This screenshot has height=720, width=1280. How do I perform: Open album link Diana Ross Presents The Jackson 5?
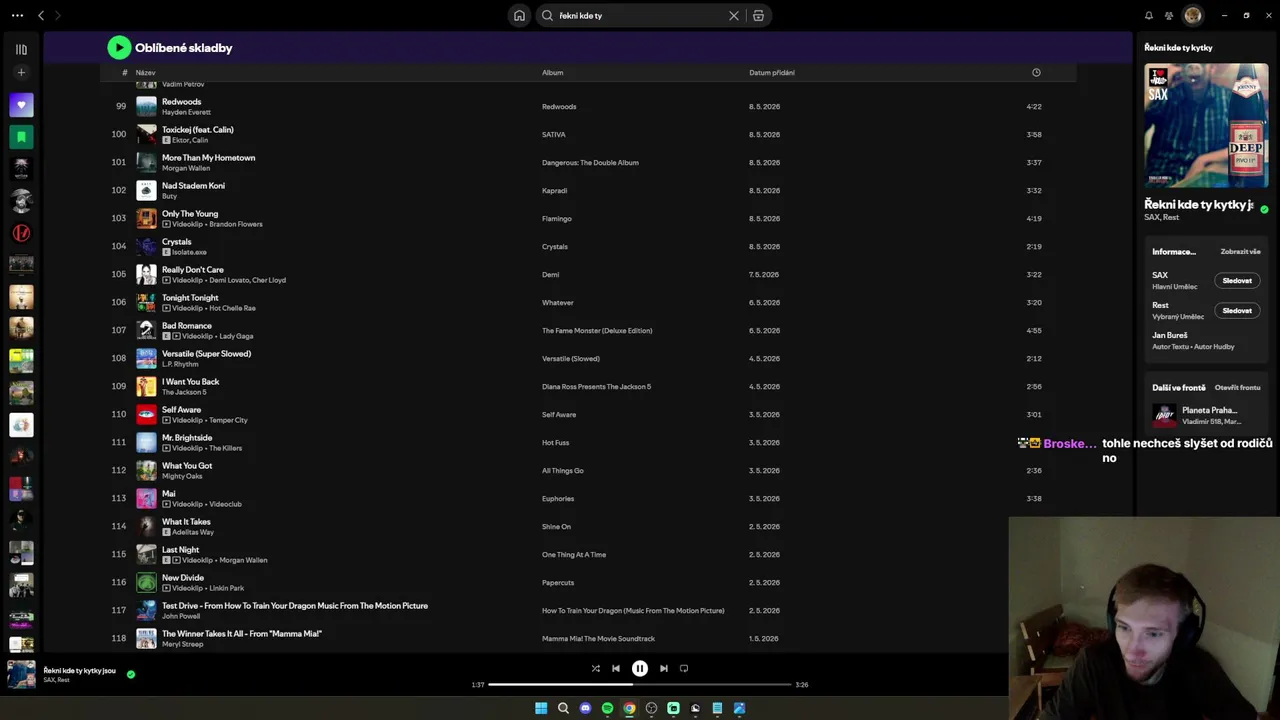[596, 387]
